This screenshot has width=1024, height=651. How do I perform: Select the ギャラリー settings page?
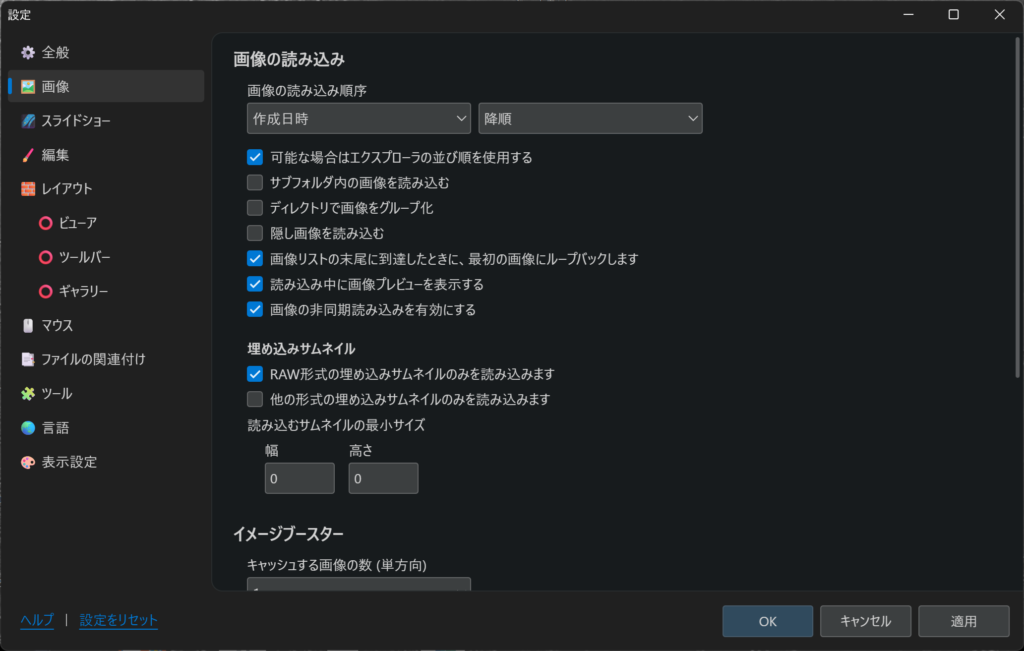[x=83, y=291]
